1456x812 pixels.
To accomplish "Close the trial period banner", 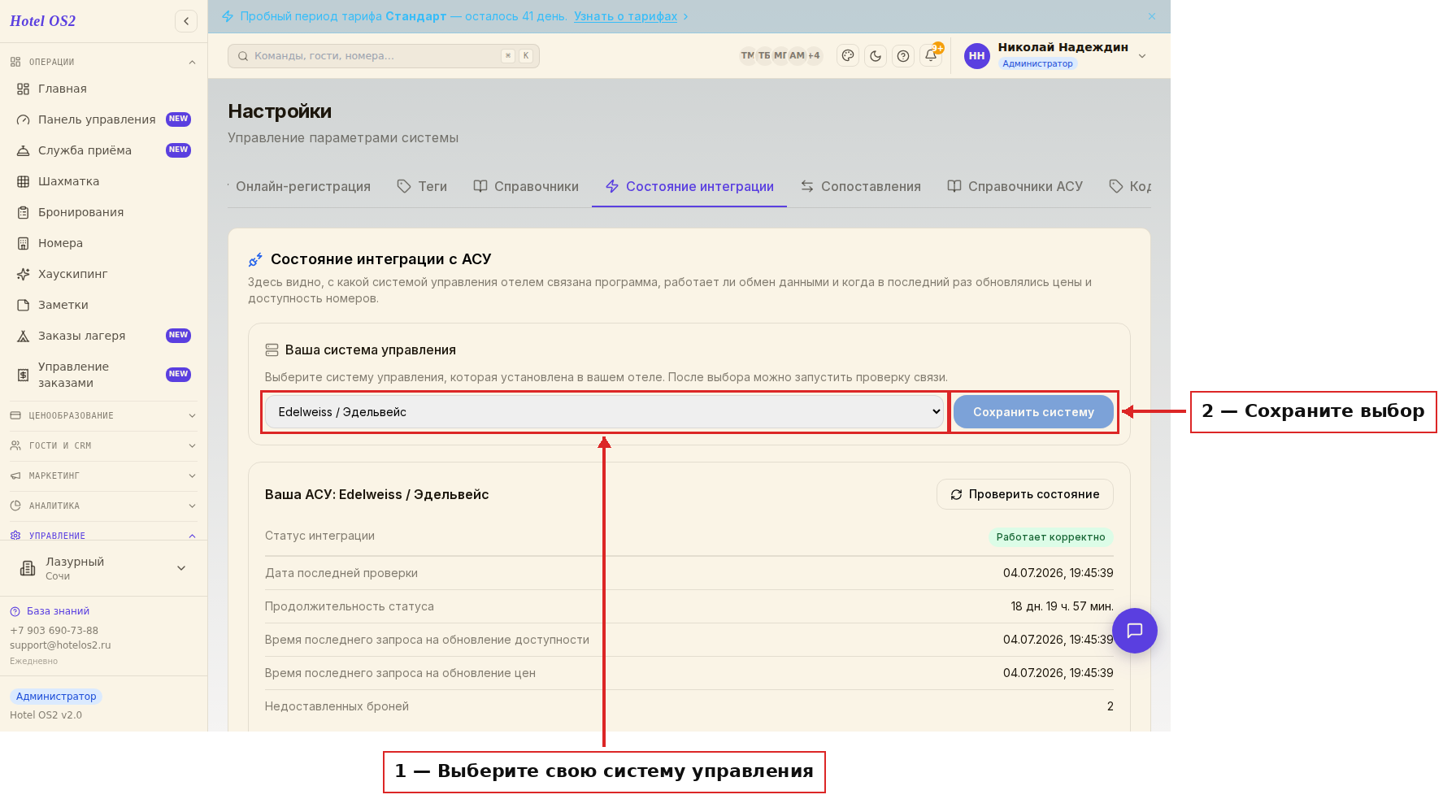I will coord(1152,16).
